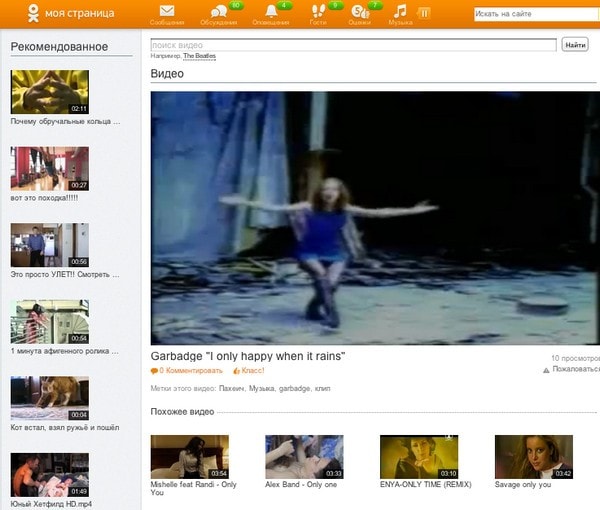
Task: Click title text Юный Хетфилд HD.mp4
Action: [x=51, y=504]
